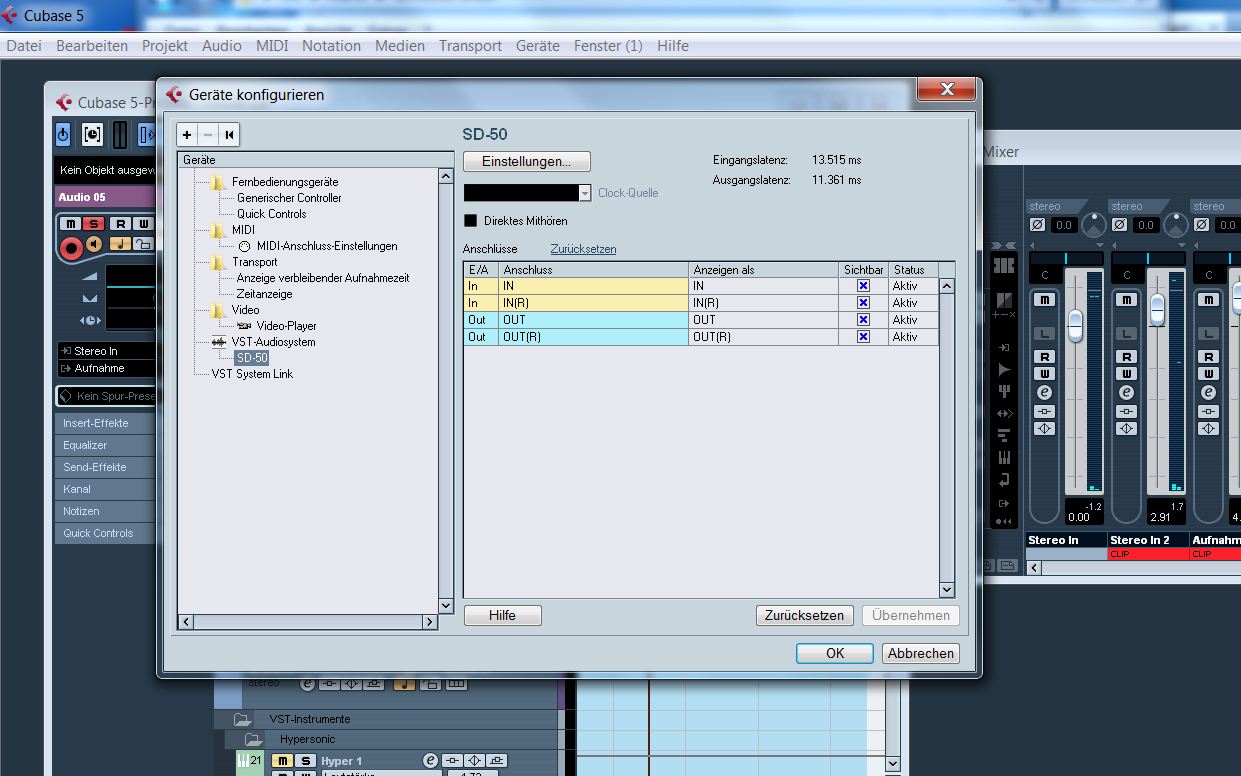Click the Einstellungen... button
The height and width of the screenshot is (776, 1241).
[x=526, y=161]
